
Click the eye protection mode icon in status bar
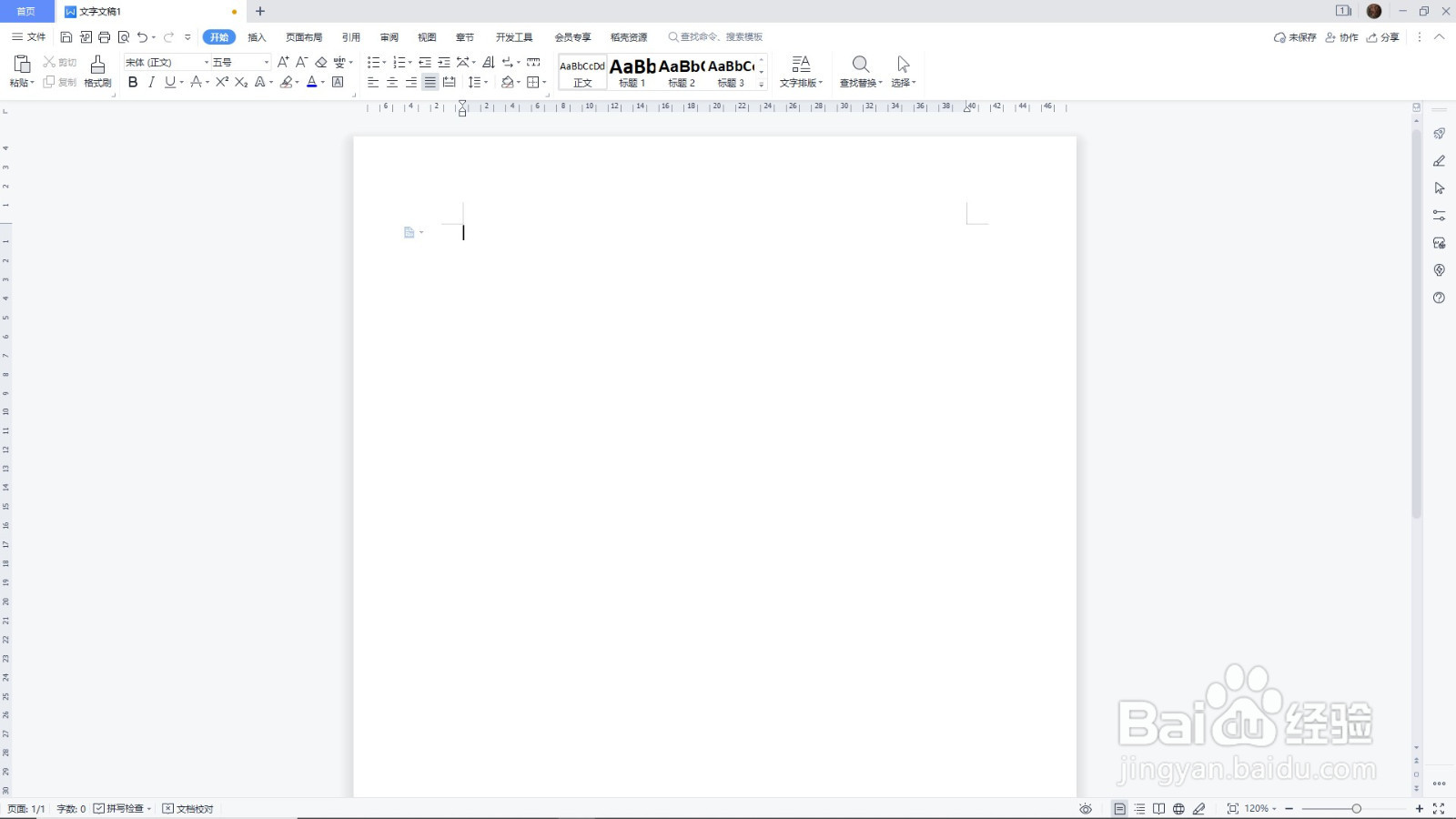1086,808
